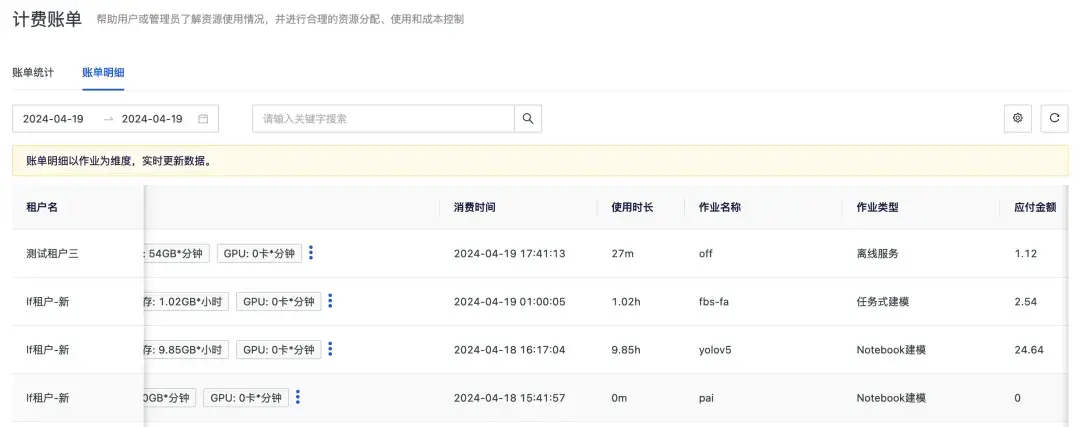This screenshot has height=427, width=1080.
Task: Set start date 2024-04-19 field
Action: click(x=53, y=118)
